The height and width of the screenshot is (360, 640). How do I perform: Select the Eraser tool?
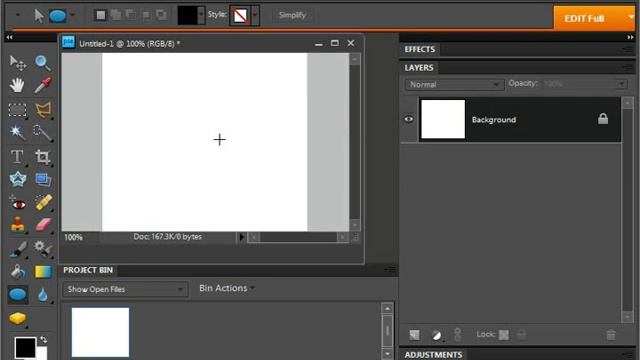(x=43, y=225)
